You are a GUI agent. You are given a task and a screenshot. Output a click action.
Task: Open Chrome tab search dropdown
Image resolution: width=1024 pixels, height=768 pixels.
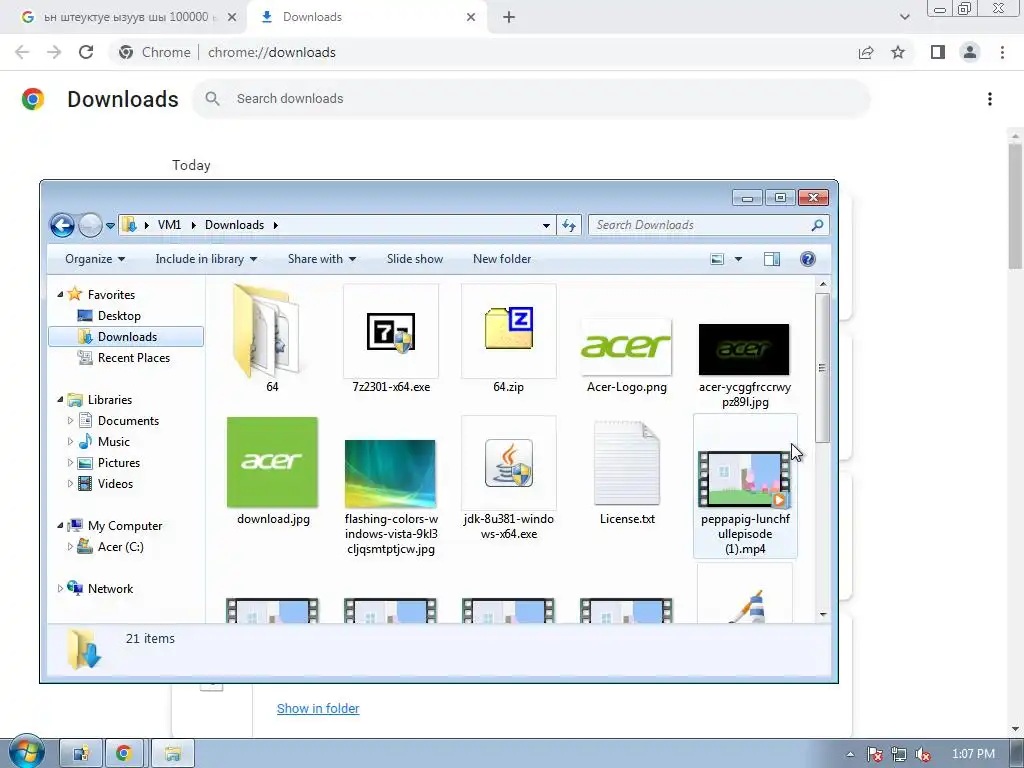coord(904,17)
